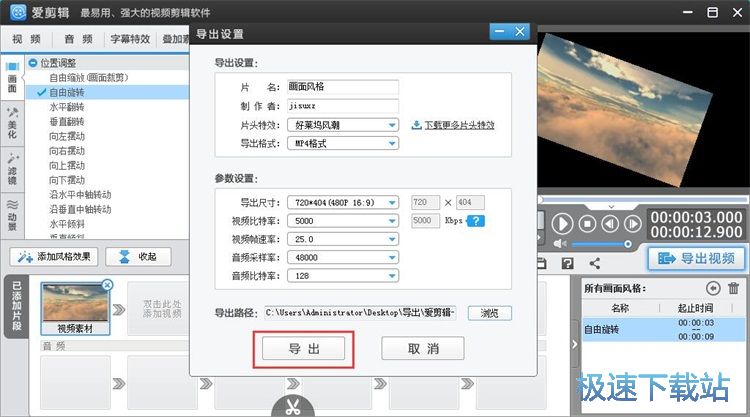This screenshot has width=750, height=417.
Task: Click the 爱剪辑 app logo icon
Action: click(18, 12)
